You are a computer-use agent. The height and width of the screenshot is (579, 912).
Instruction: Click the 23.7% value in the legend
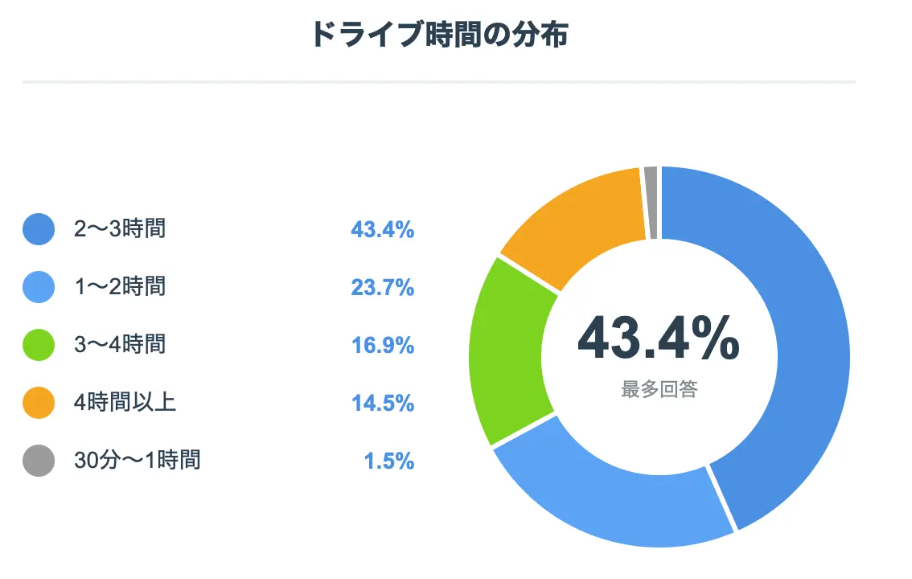(x=382, y=288)
